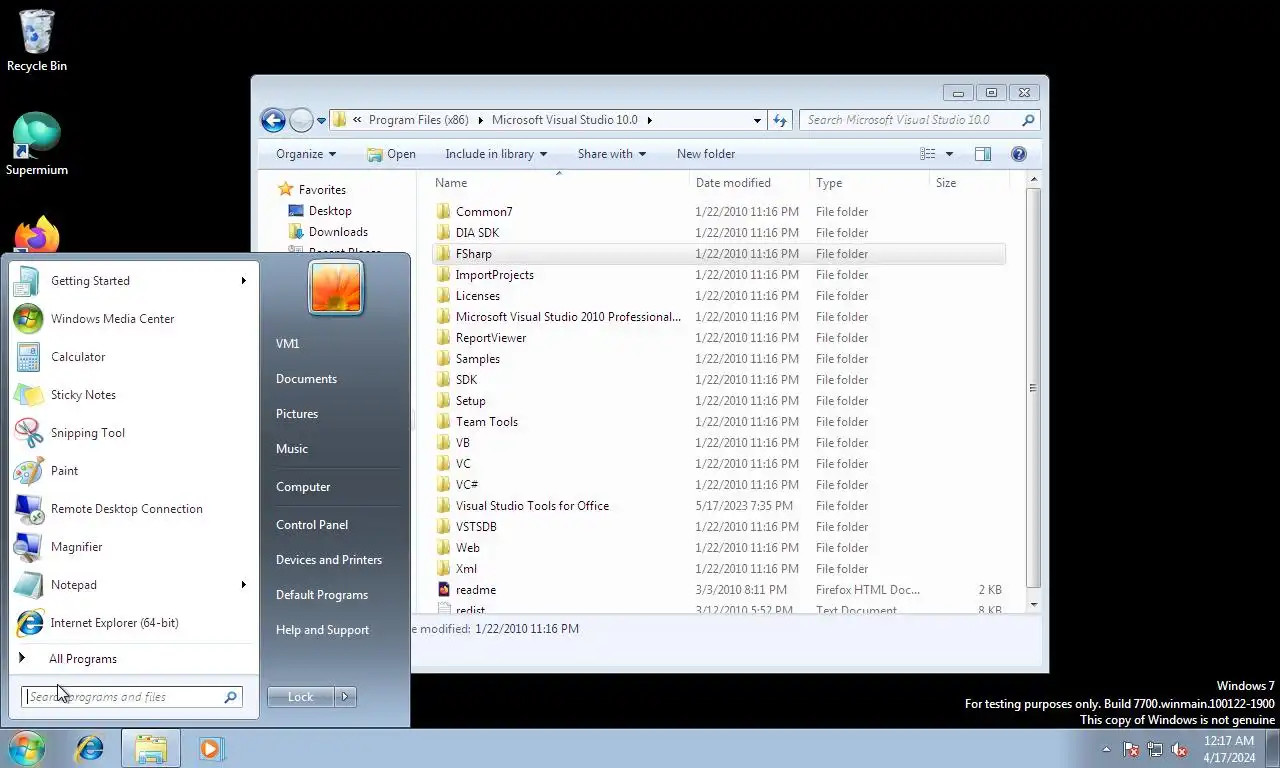Sort files by Name column header
The height and width of the screenshot is (768, 1280).
pyautogui.click(x=560, y=183)
